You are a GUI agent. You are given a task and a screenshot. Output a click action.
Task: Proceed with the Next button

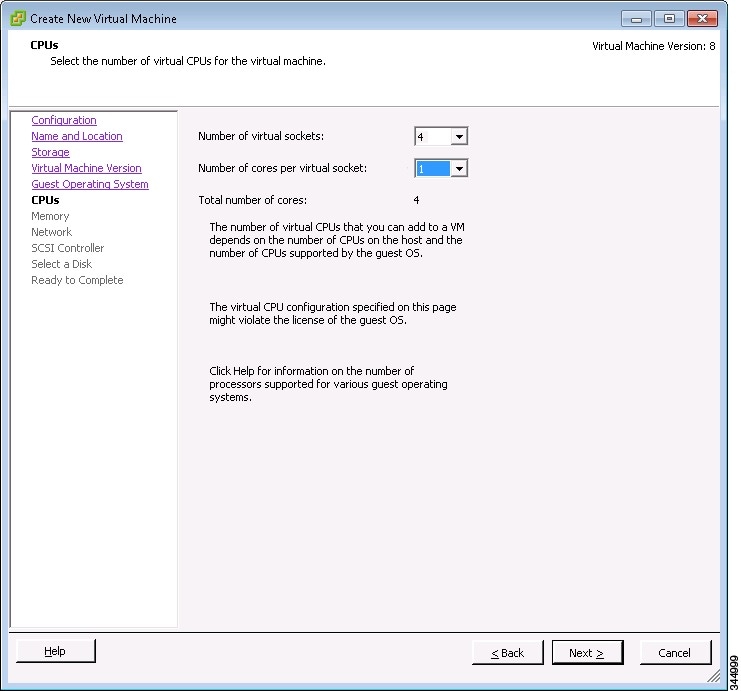pyautogui.click(x=587, y=653)
